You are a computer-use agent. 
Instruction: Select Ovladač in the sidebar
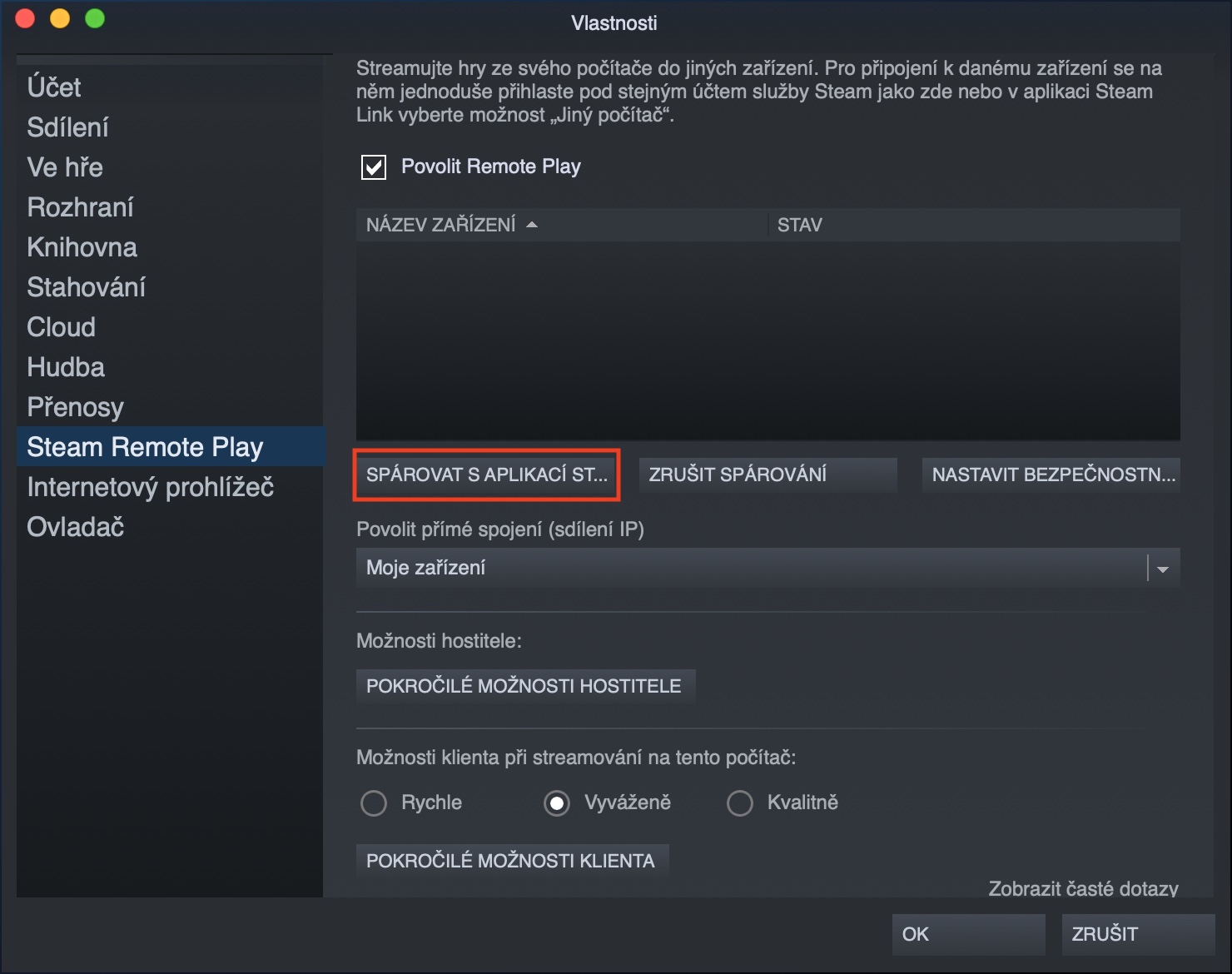coord(76,527)
